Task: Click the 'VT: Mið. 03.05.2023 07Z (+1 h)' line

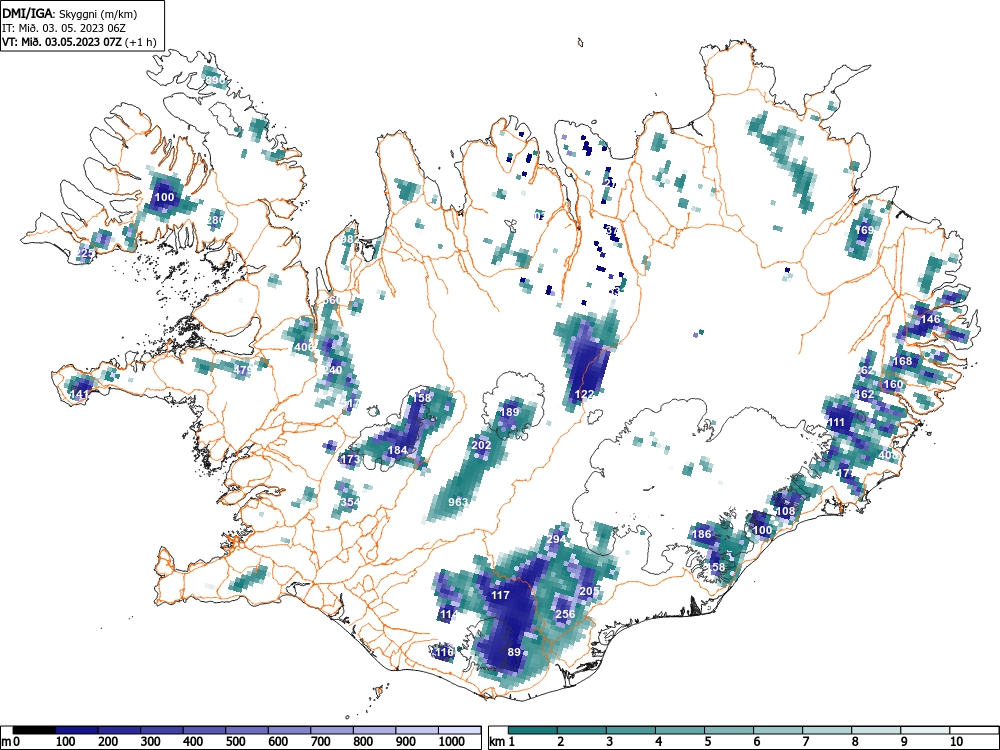Action: [x=79, y=42]
